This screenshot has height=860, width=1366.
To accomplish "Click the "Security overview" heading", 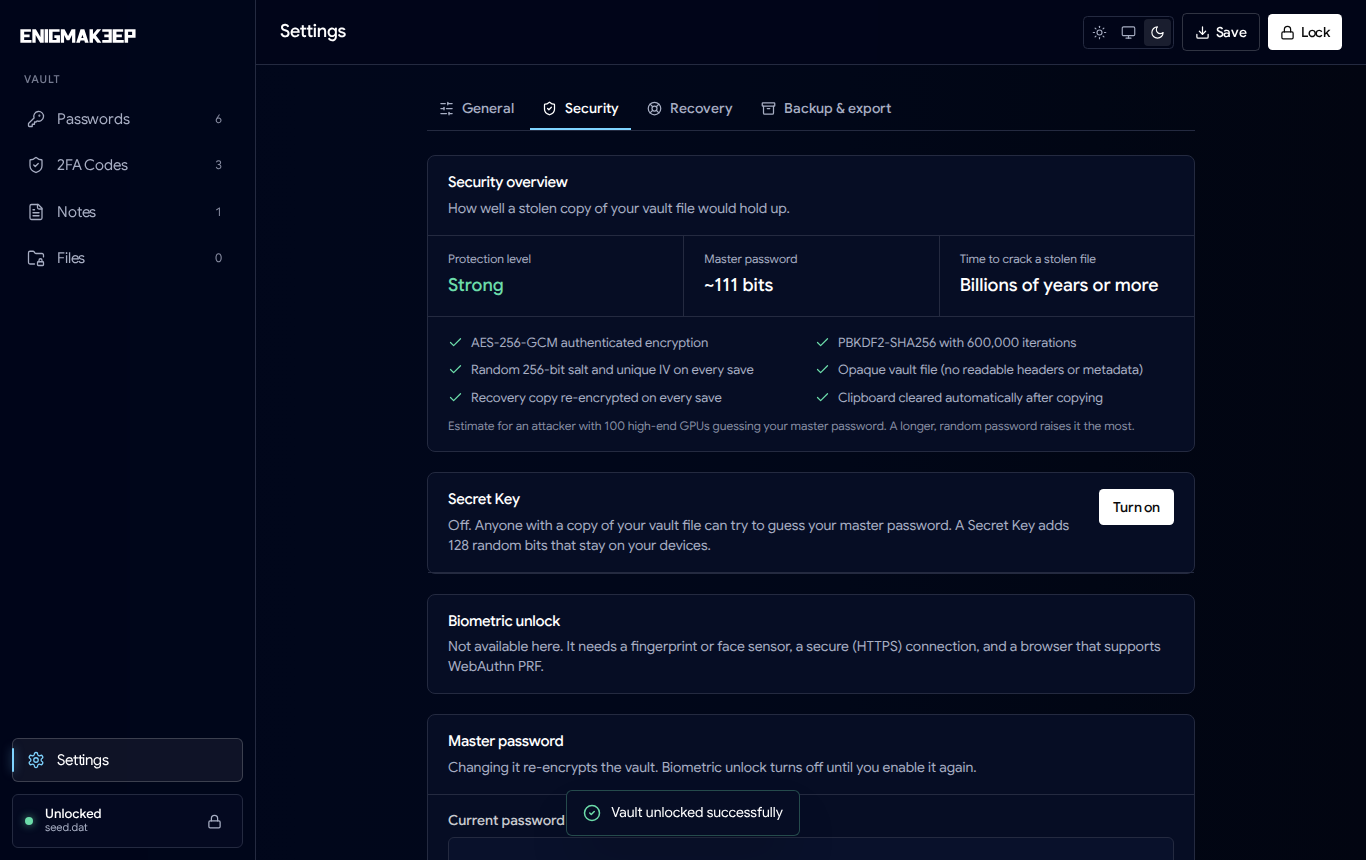I will [x=508, y=182].
